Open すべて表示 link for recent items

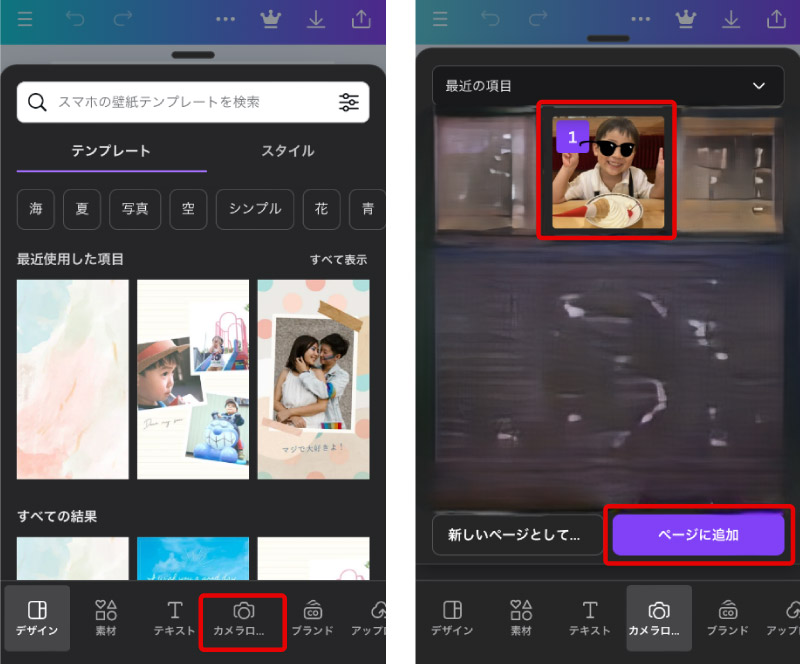[339, 260]
